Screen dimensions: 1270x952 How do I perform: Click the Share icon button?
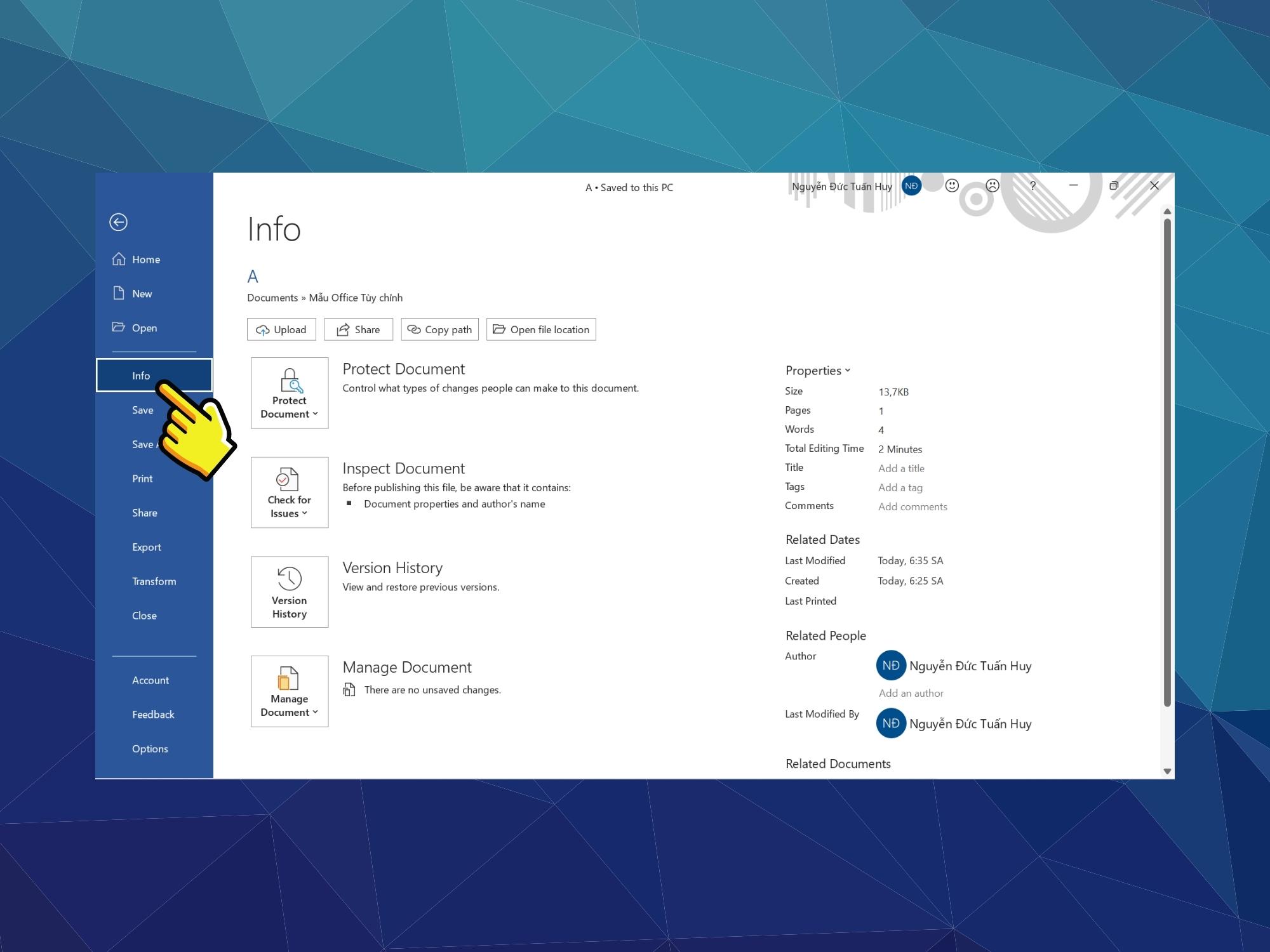[358, 329]
